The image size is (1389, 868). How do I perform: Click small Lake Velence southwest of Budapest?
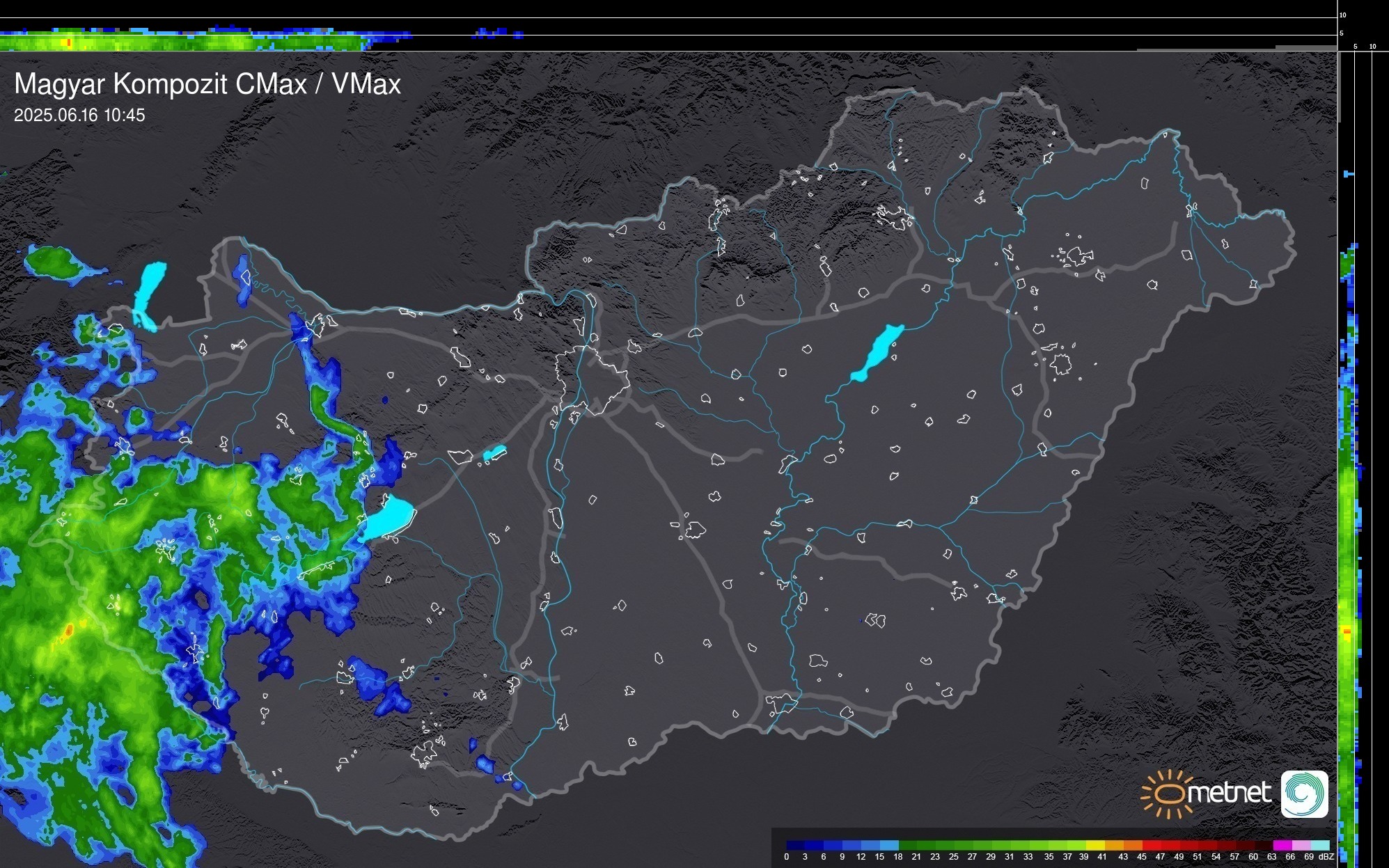(494, 453)
